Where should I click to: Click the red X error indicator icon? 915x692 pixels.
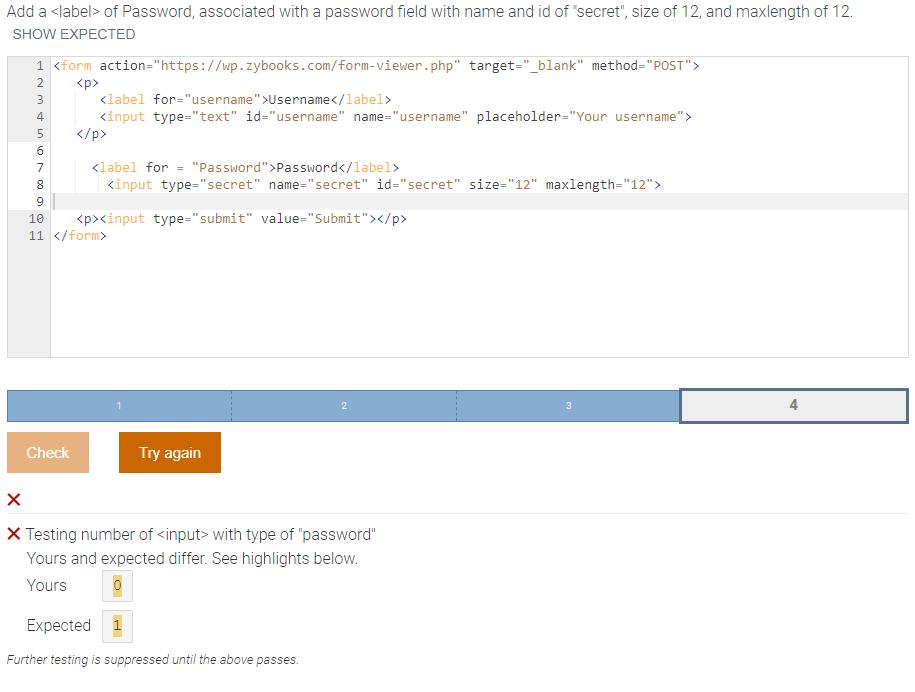click(12, 500)
